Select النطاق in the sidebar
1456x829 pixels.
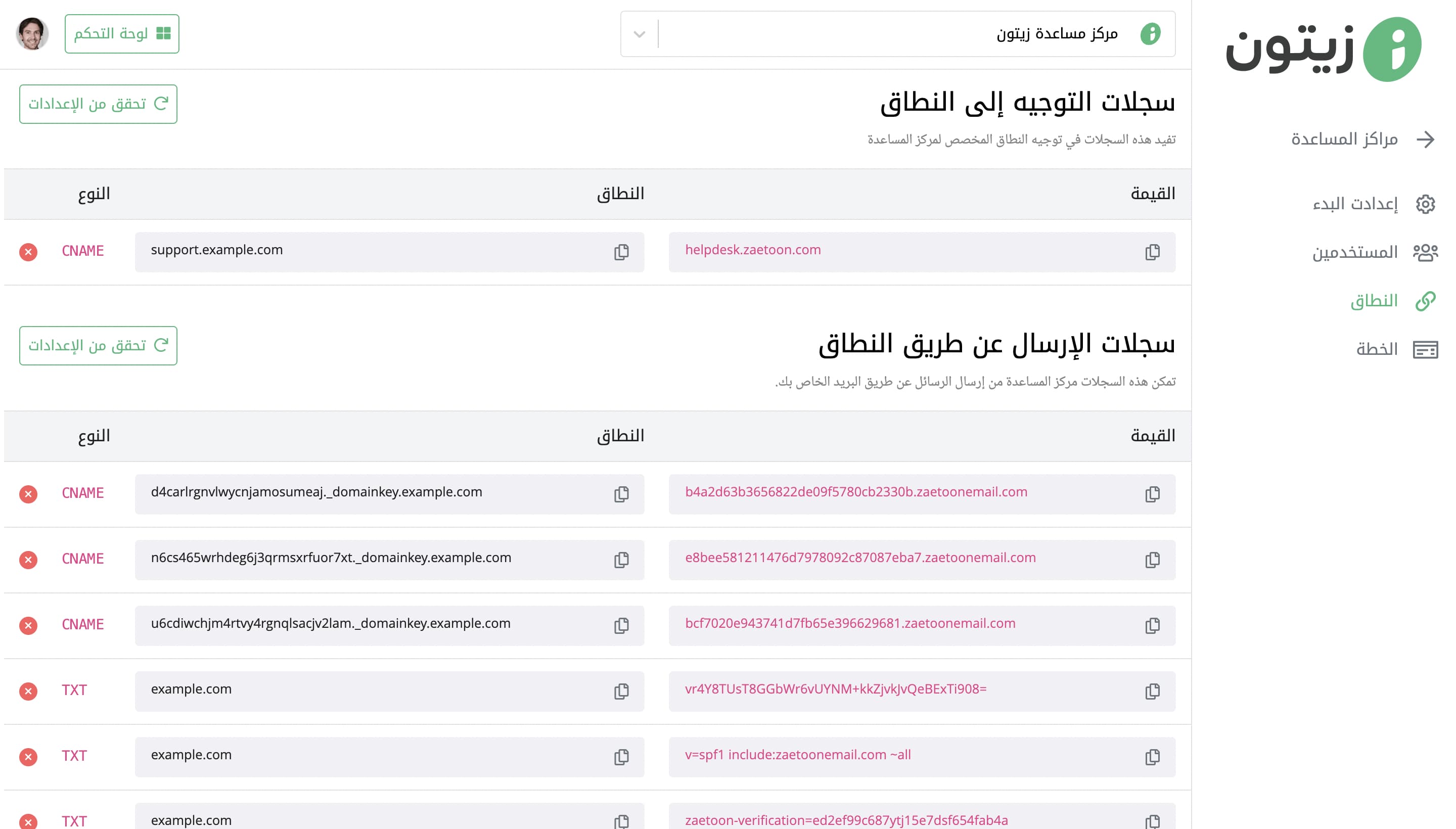pyautogui.click(x=1393, y=301)
